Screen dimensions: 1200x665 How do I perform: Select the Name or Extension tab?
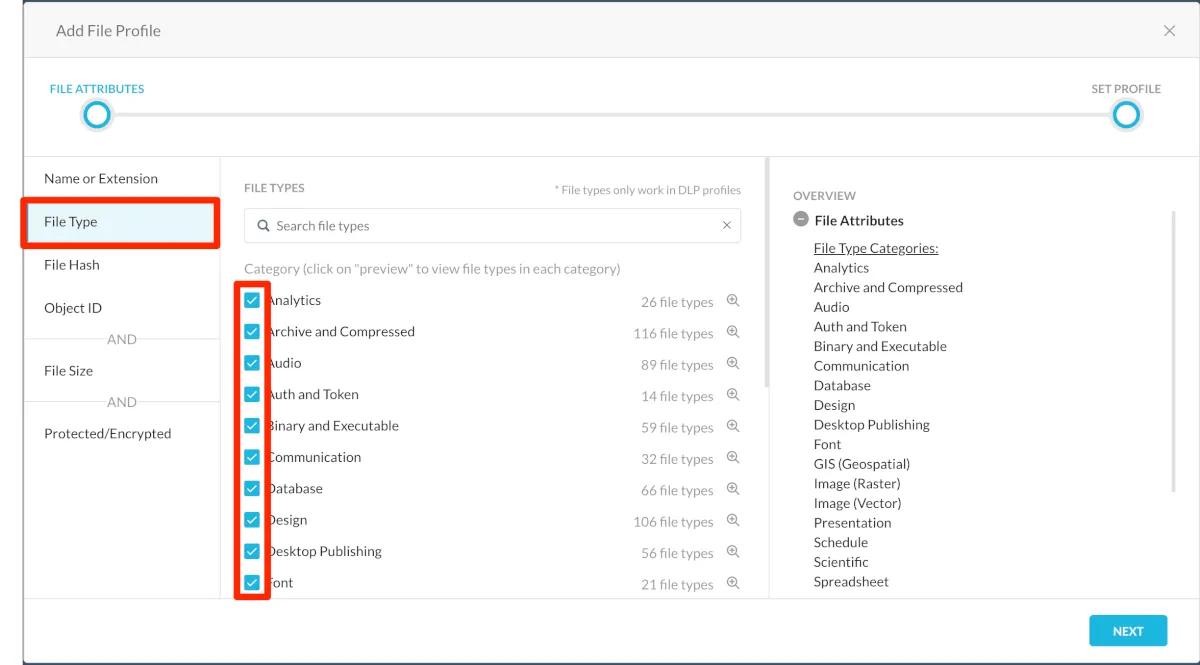tap(101, 179)
